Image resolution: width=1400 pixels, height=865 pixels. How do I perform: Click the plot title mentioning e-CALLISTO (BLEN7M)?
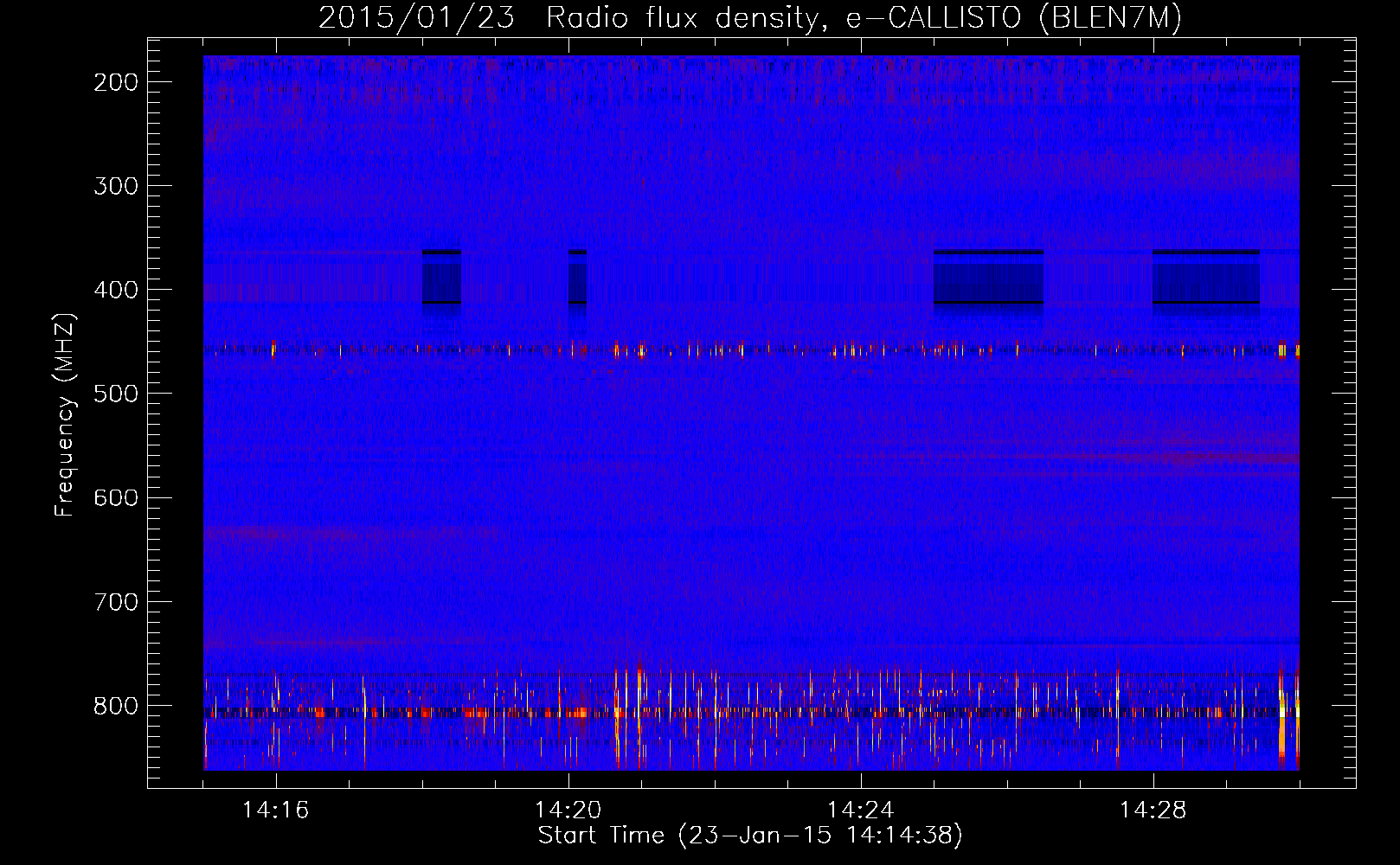click(x=750, y=18)
